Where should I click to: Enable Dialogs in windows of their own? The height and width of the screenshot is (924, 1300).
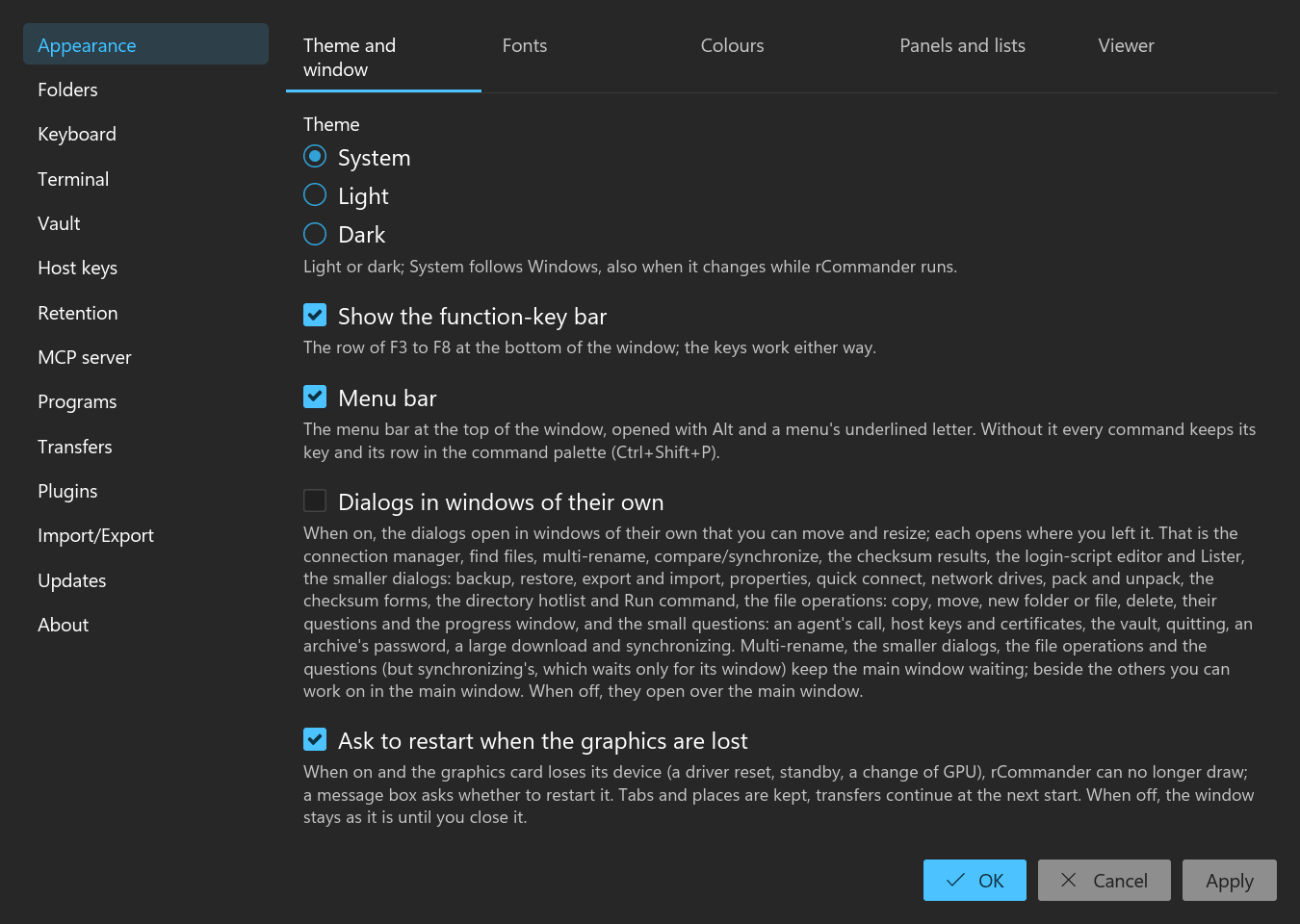[315, 500]
